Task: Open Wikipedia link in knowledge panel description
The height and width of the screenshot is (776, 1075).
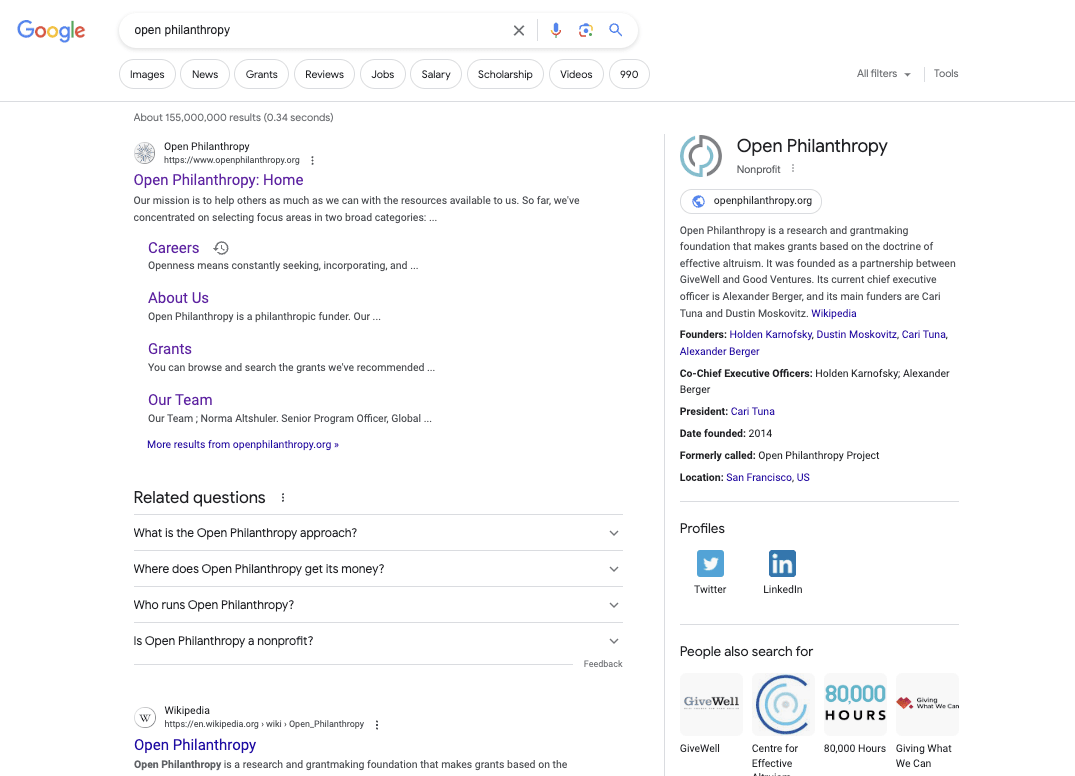Action: point(834,313)
